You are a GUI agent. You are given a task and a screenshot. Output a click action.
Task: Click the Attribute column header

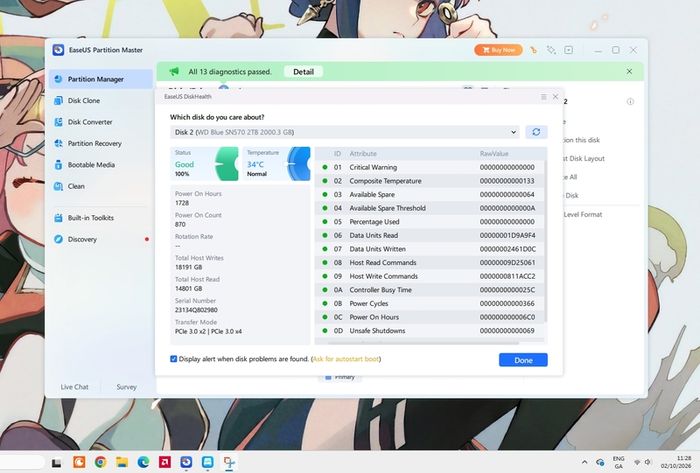[x=363, y=154]
